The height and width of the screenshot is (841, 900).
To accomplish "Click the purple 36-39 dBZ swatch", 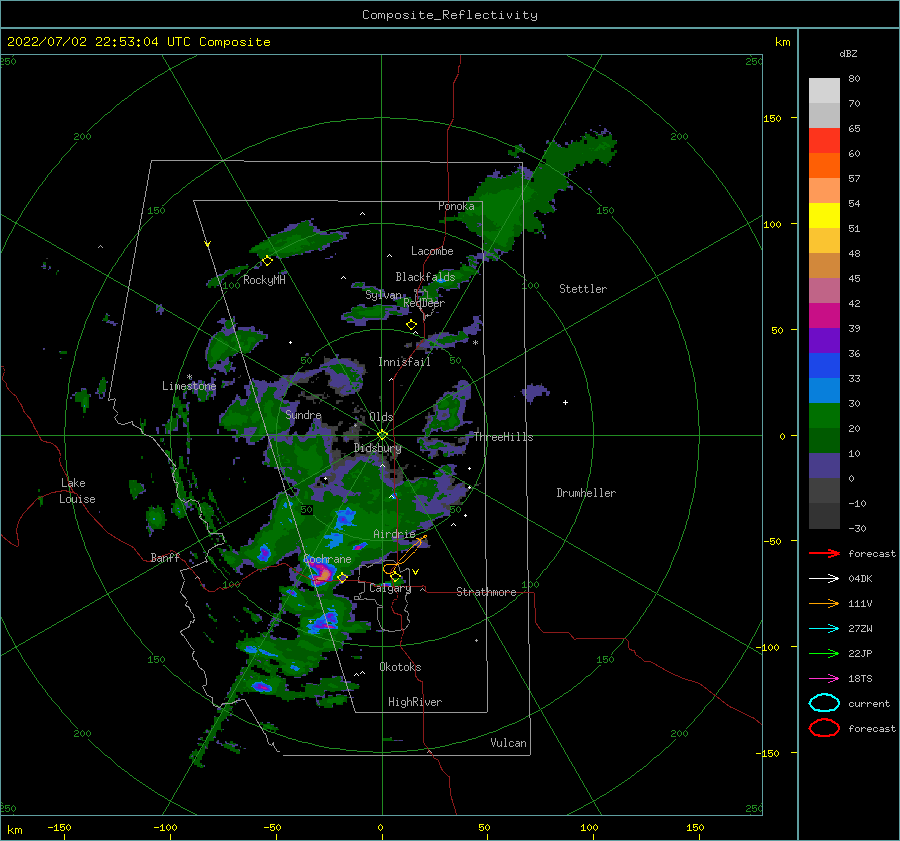I will (x=824, y=341).
